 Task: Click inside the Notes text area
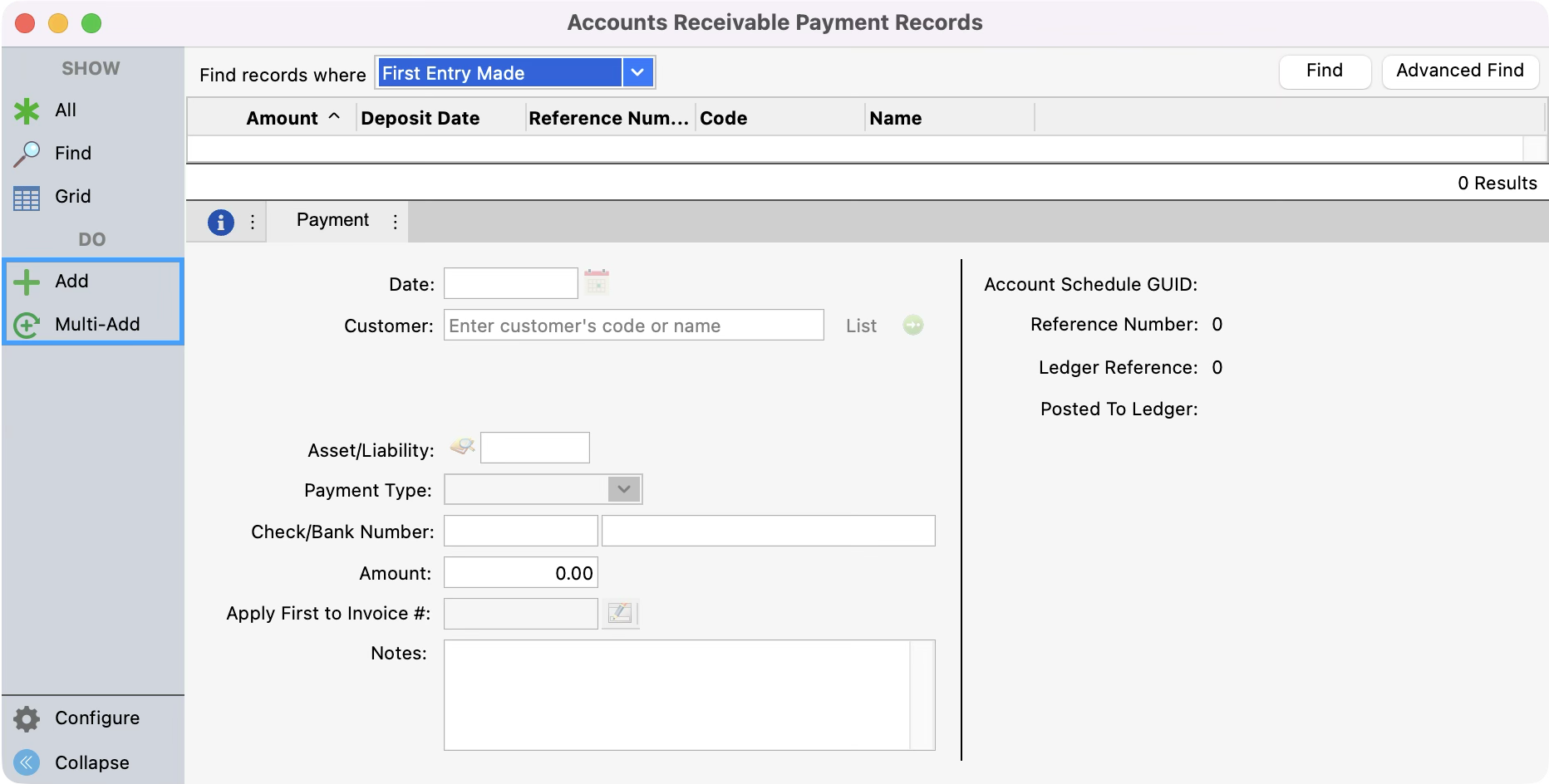[x=677, y=695]
